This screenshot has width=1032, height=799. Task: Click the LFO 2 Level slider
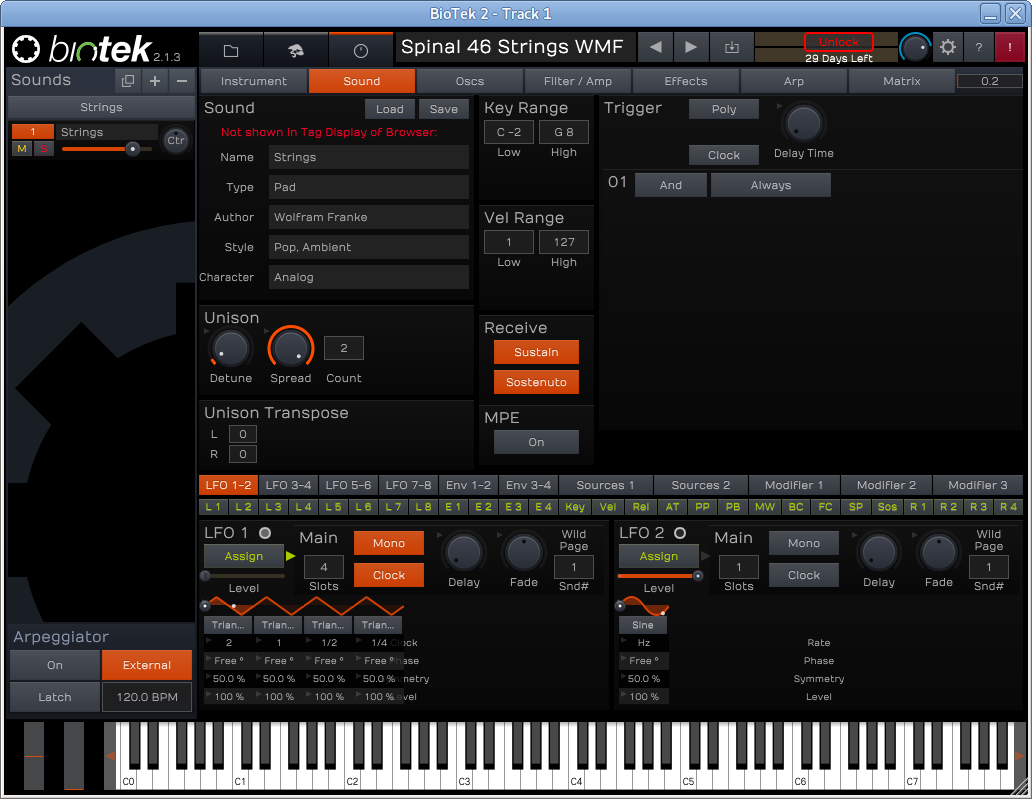[x=660, y=576]
